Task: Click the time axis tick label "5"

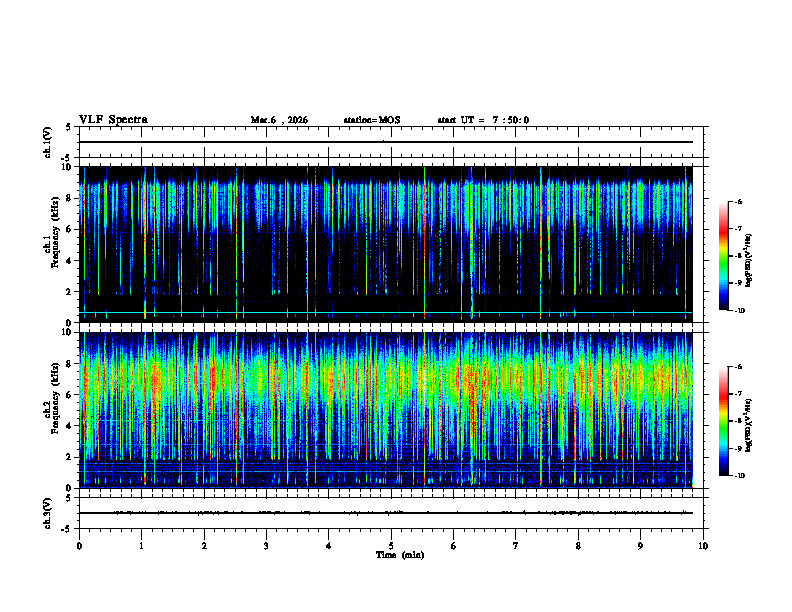Action: (x=391, y=546)
